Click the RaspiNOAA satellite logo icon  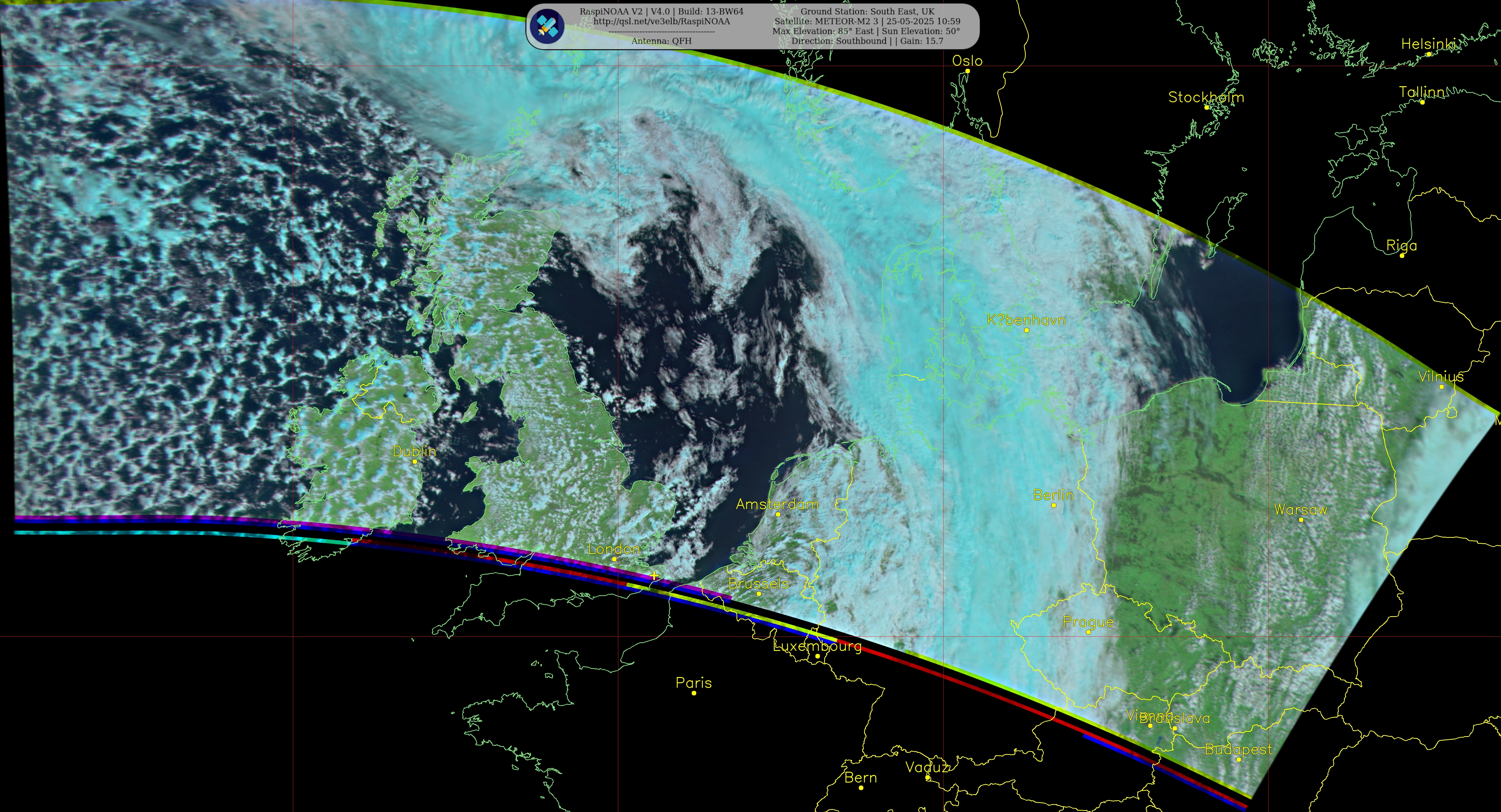tap(547, 26)
